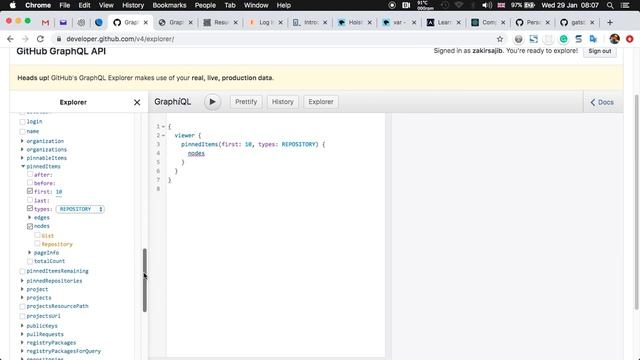Expand the projects field
This screenshot has width=640, height=360.
point(22,298)
